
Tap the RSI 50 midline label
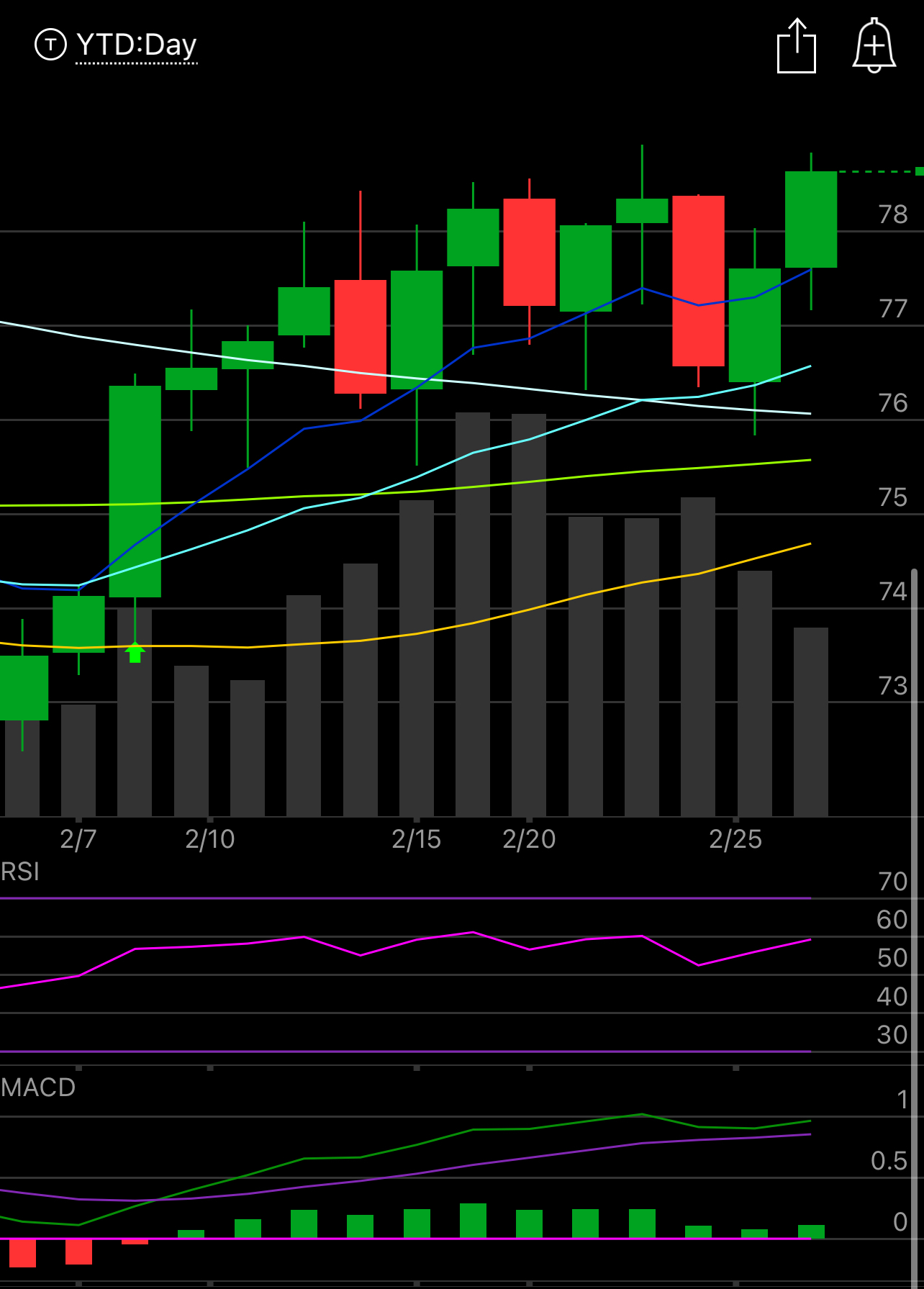[x=893, y=958]
